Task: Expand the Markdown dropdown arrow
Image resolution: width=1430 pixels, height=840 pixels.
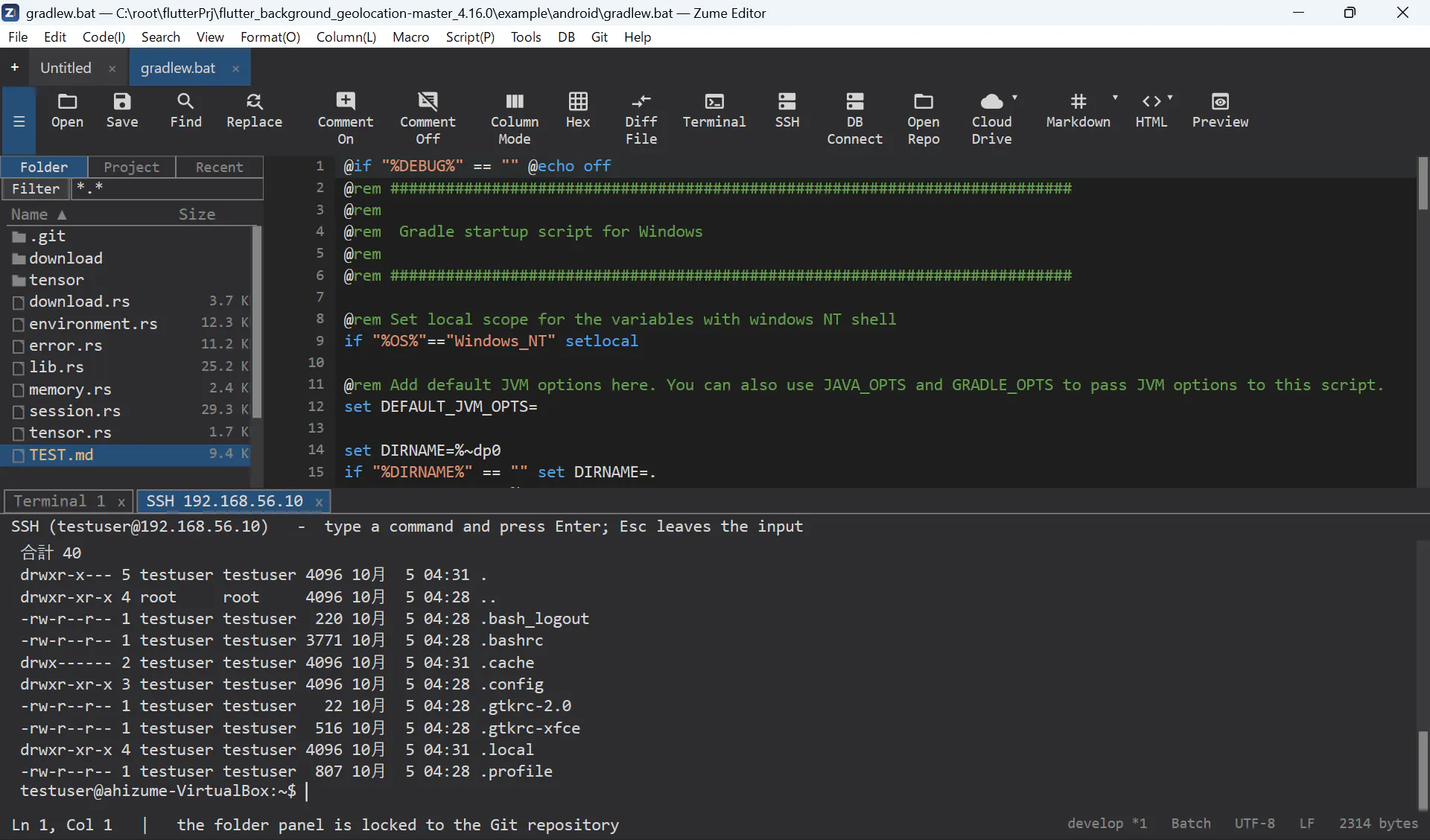Action: 1115,98
